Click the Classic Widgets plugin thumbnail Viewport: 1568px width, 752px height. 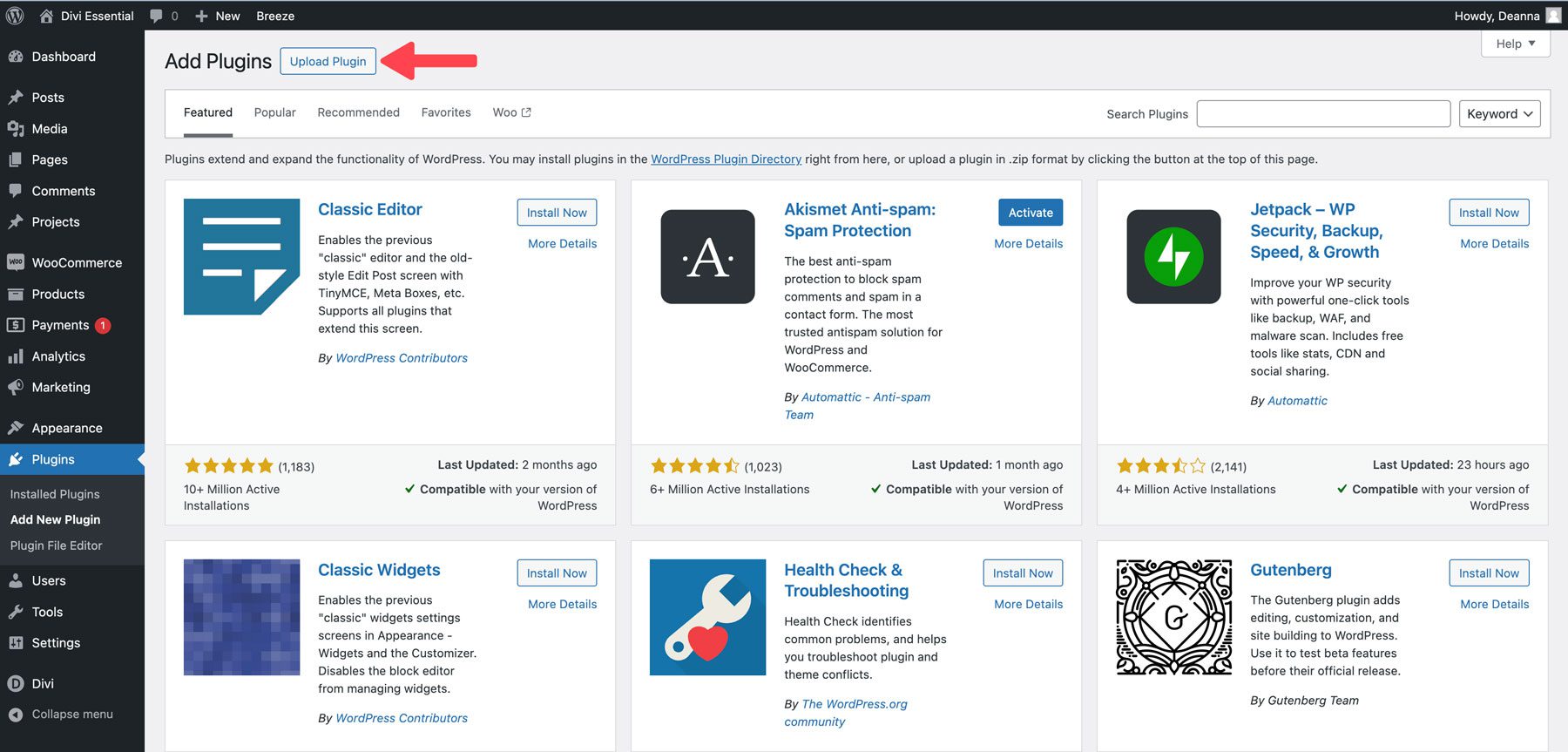(x=241, y=617)
